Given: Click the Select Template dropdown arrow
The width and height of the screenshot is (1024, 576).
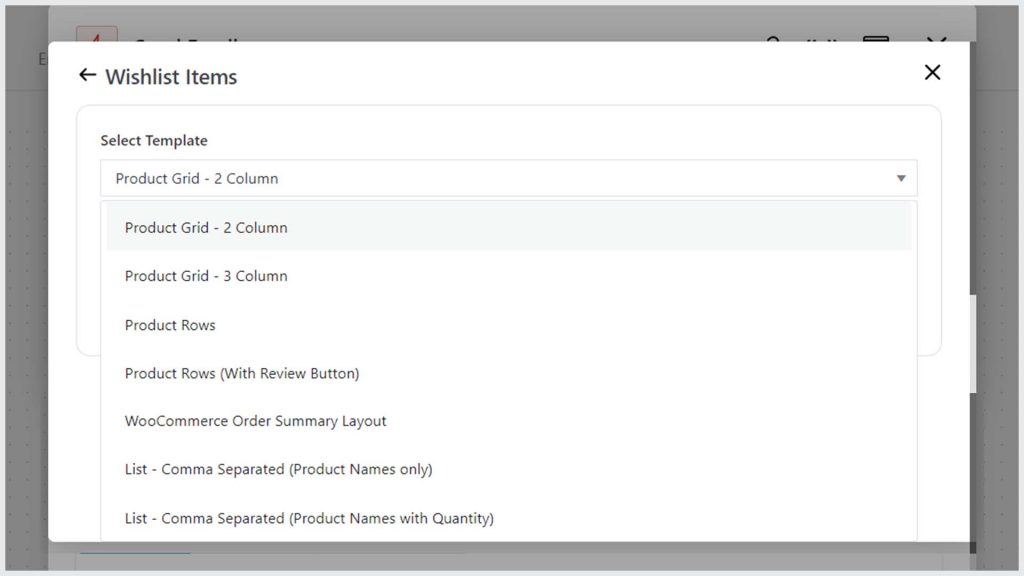Looking at the screenshot, I should click(x=901, y=178).
